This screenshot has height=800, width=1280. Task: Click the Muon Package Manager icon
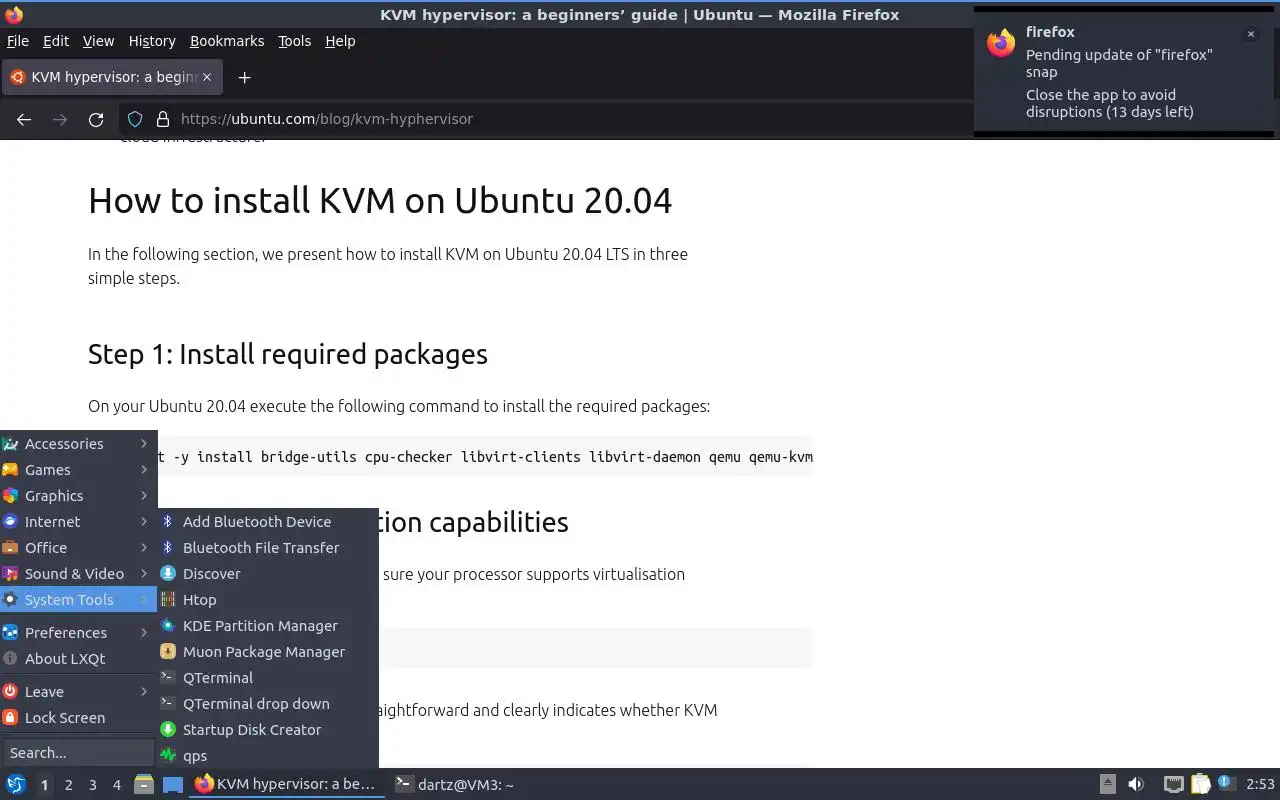[x=168, y=651]
